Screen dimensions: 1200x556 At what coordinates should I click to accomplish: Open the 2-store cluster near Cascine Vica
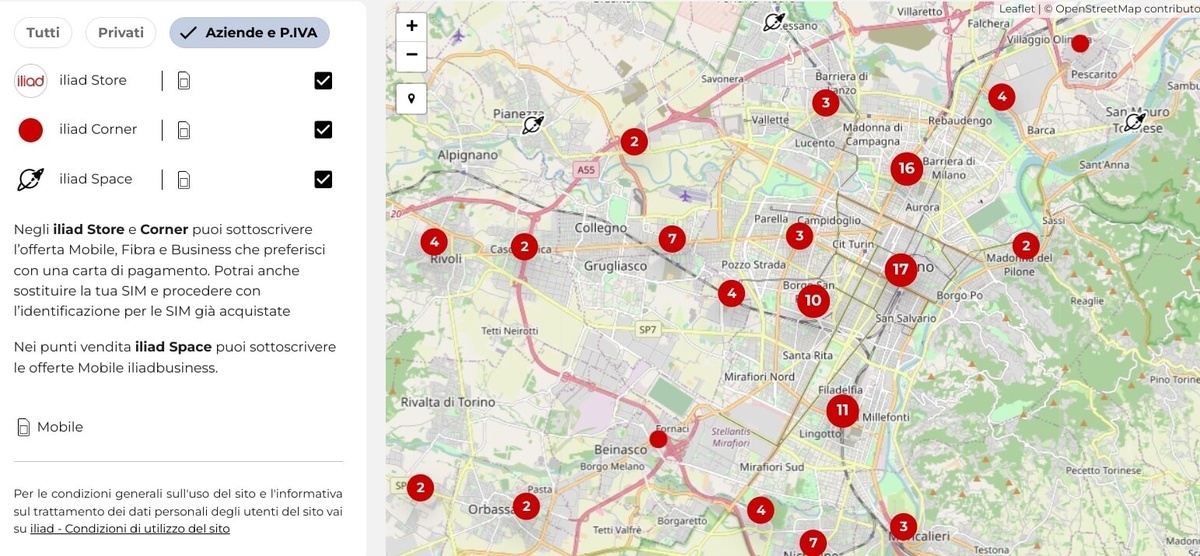[x=524, y=246]
